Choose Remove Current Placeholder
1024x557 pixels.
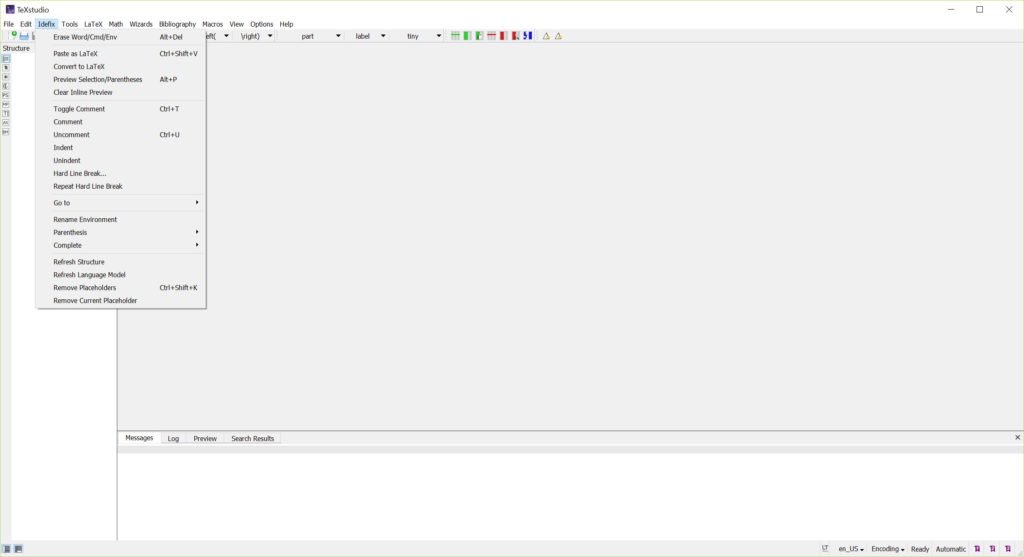(x=121, y=300)
